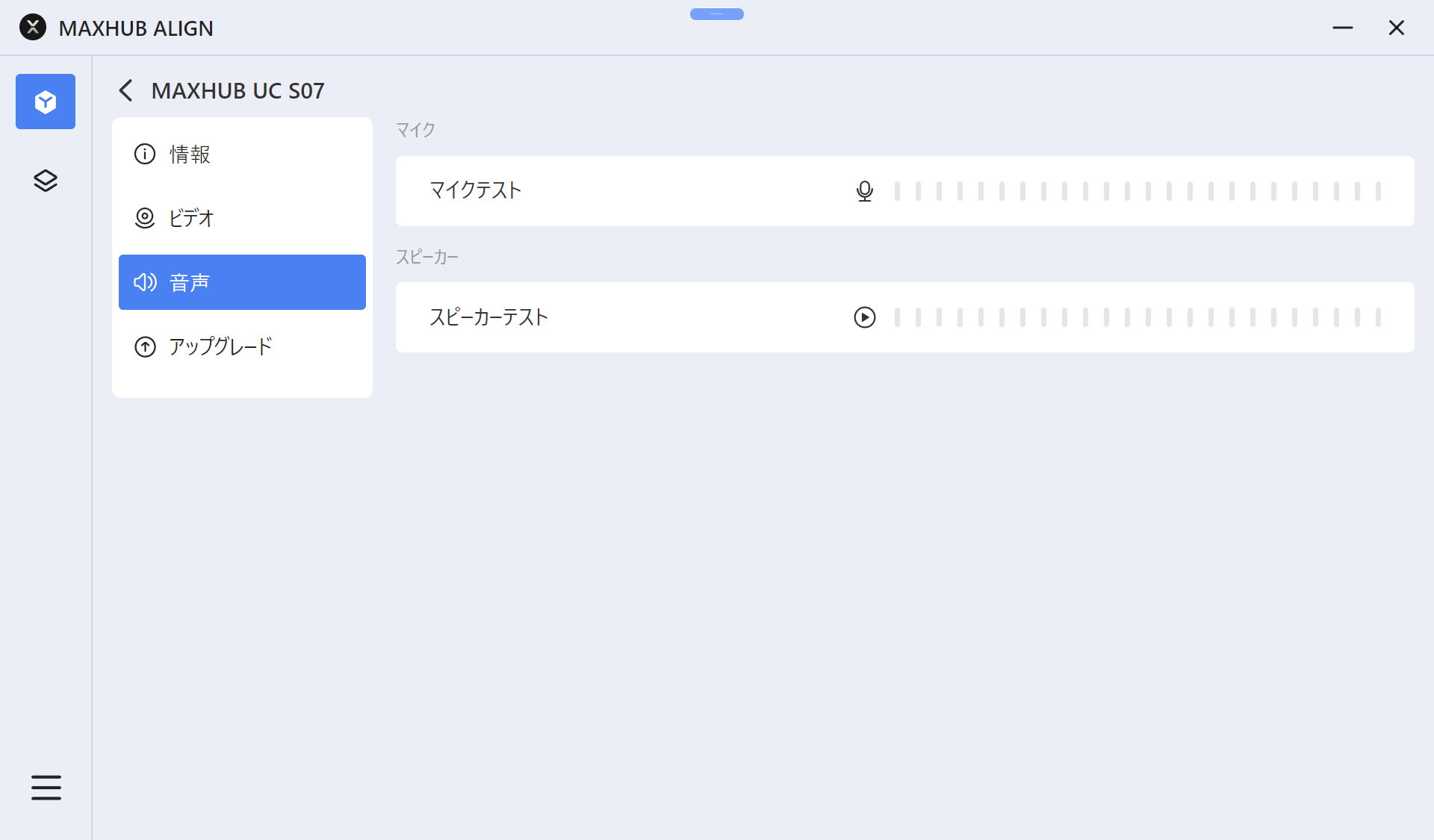Click the blue handle at top center
1434x840 pixels.
point(716,14)
